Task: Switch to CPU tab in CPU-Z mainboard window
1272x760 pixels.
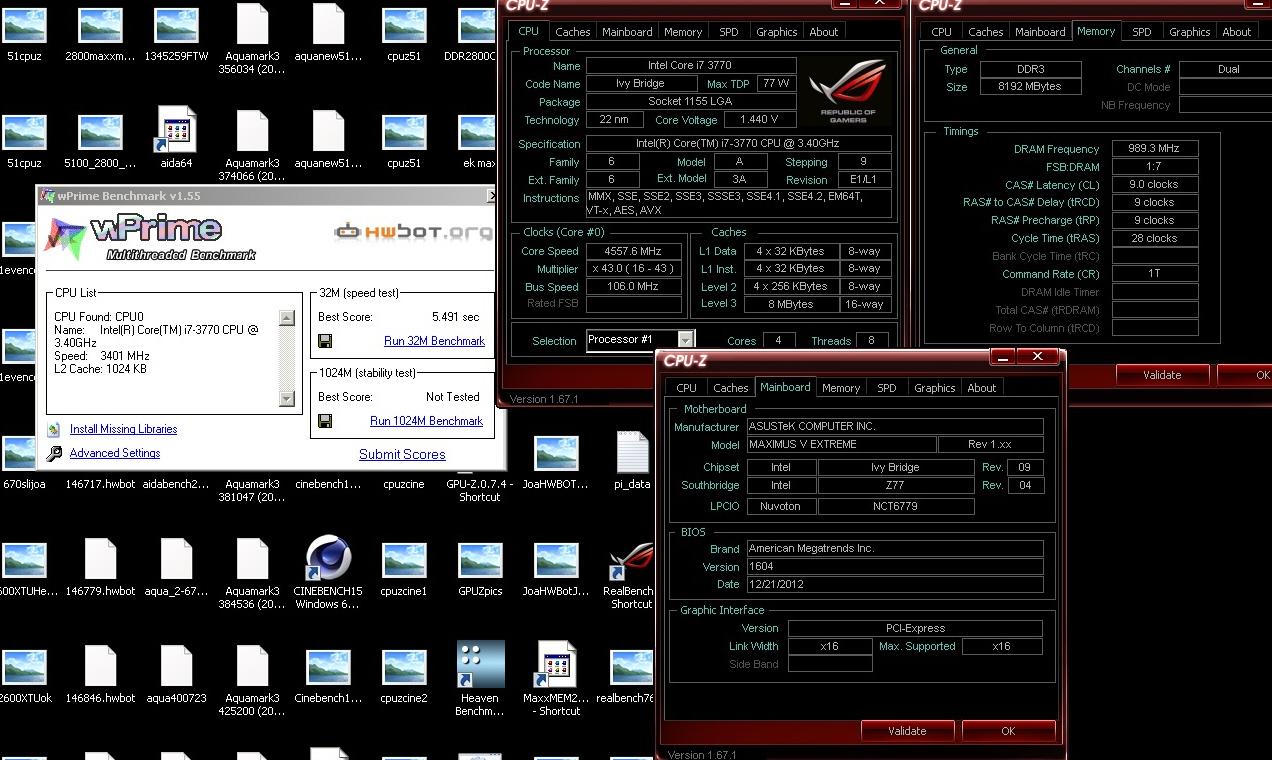Action: [x=686, y=388]
